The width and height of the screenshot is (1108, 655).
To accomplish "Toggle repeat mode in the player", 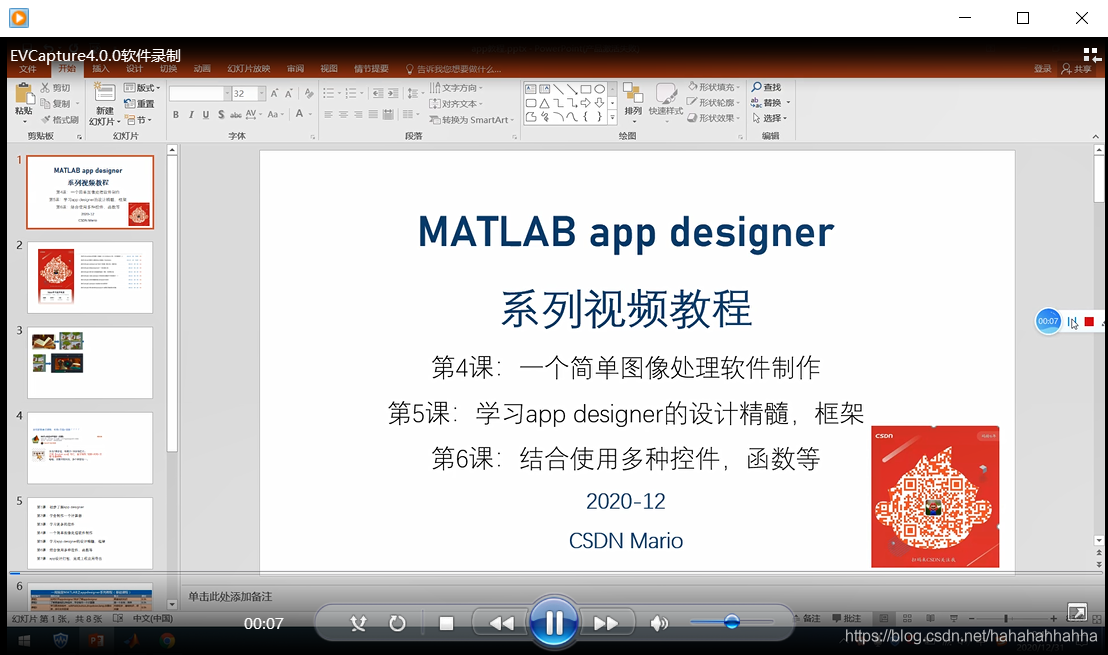I will tap(397, 623).
